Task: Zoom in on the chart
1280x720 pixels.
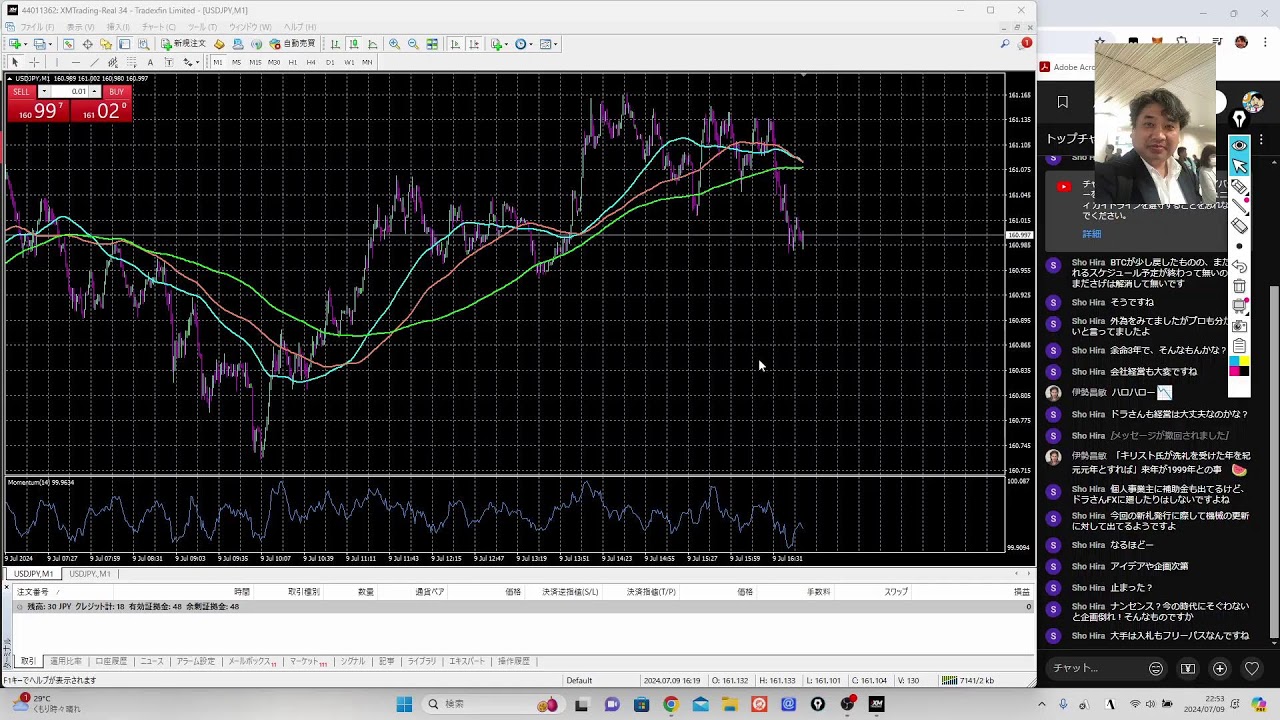Action: 394,44
